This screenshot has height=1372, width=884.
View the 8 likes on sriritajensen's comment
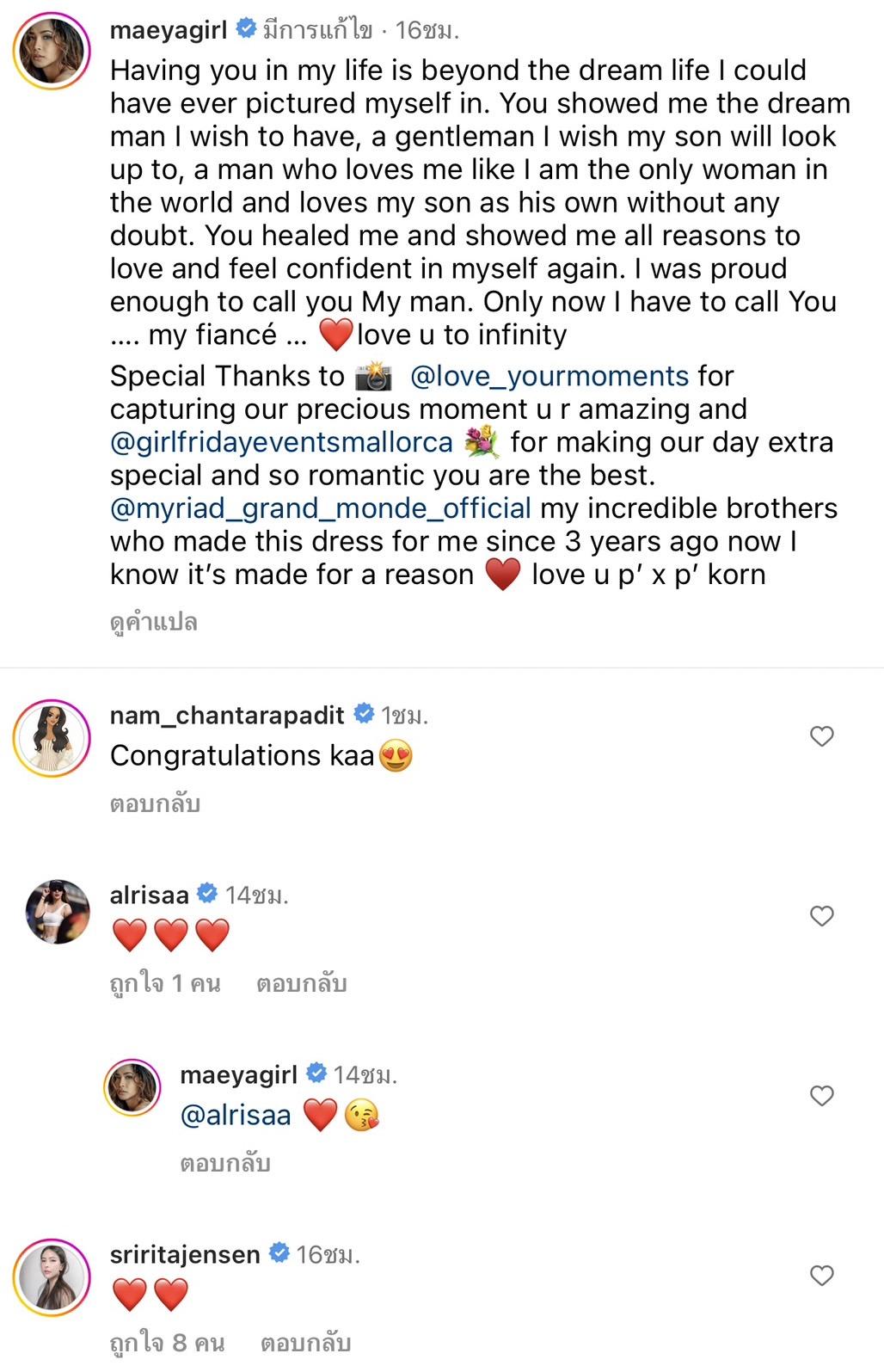pyautogui.click(x=167, y=1343)
